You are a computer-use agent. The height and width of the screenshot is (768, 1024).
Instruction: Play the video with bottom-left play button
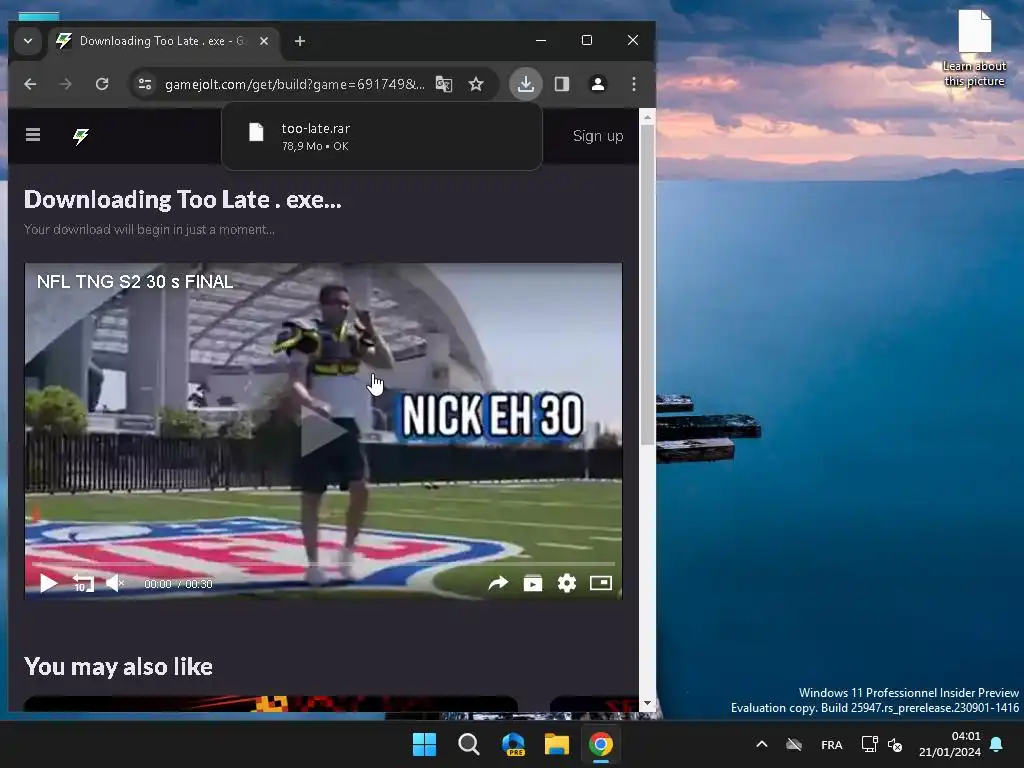coord(48,583)
